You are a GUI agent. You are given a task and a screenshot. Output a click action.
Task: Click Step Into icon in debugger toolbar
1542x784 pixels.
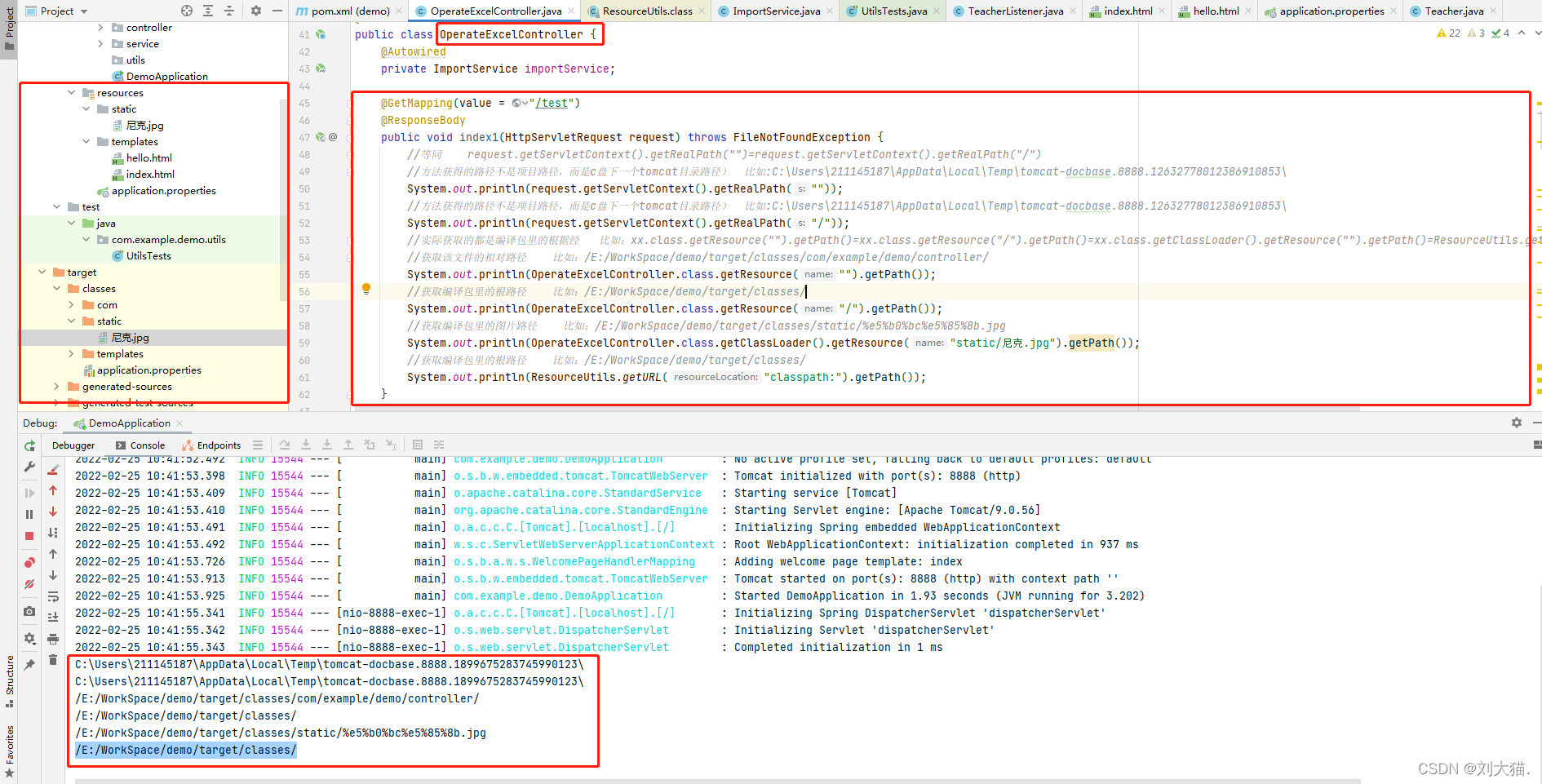pyautogui.click(x=306, y=445)
